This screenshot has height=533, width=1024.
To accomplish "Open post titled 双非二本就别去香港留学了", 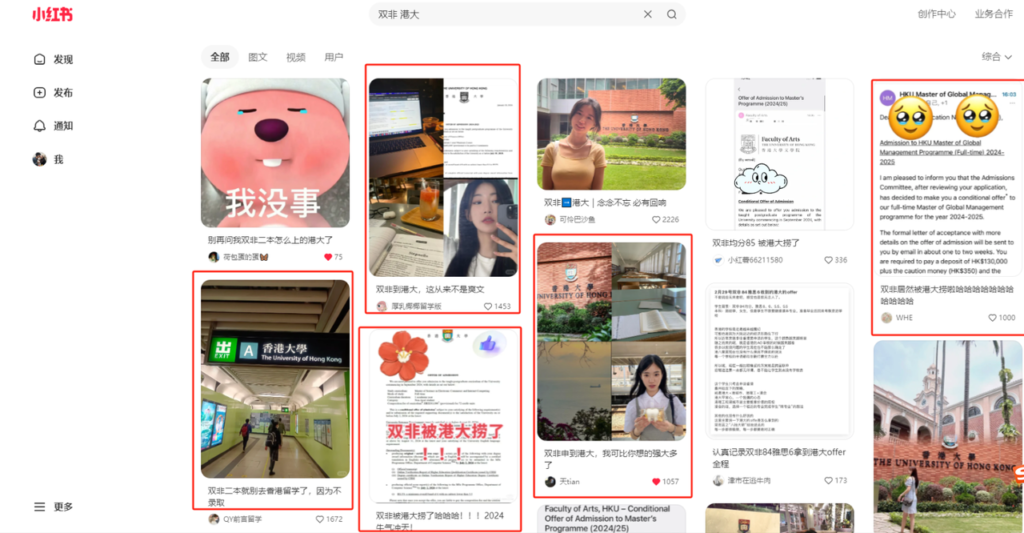I will (x=274, y=497).
